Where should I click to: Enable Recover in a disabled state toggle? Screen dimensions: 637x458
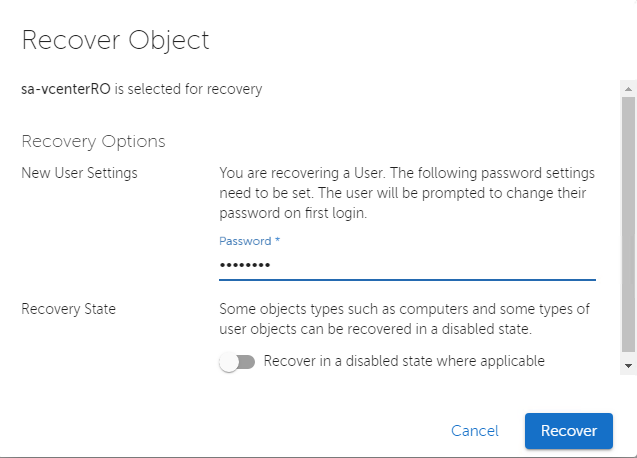237,362
